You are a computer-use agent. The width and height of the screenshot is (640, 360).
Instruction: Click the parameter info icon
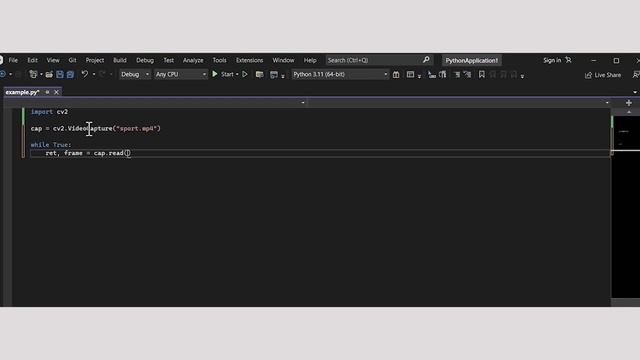(442, 74)
